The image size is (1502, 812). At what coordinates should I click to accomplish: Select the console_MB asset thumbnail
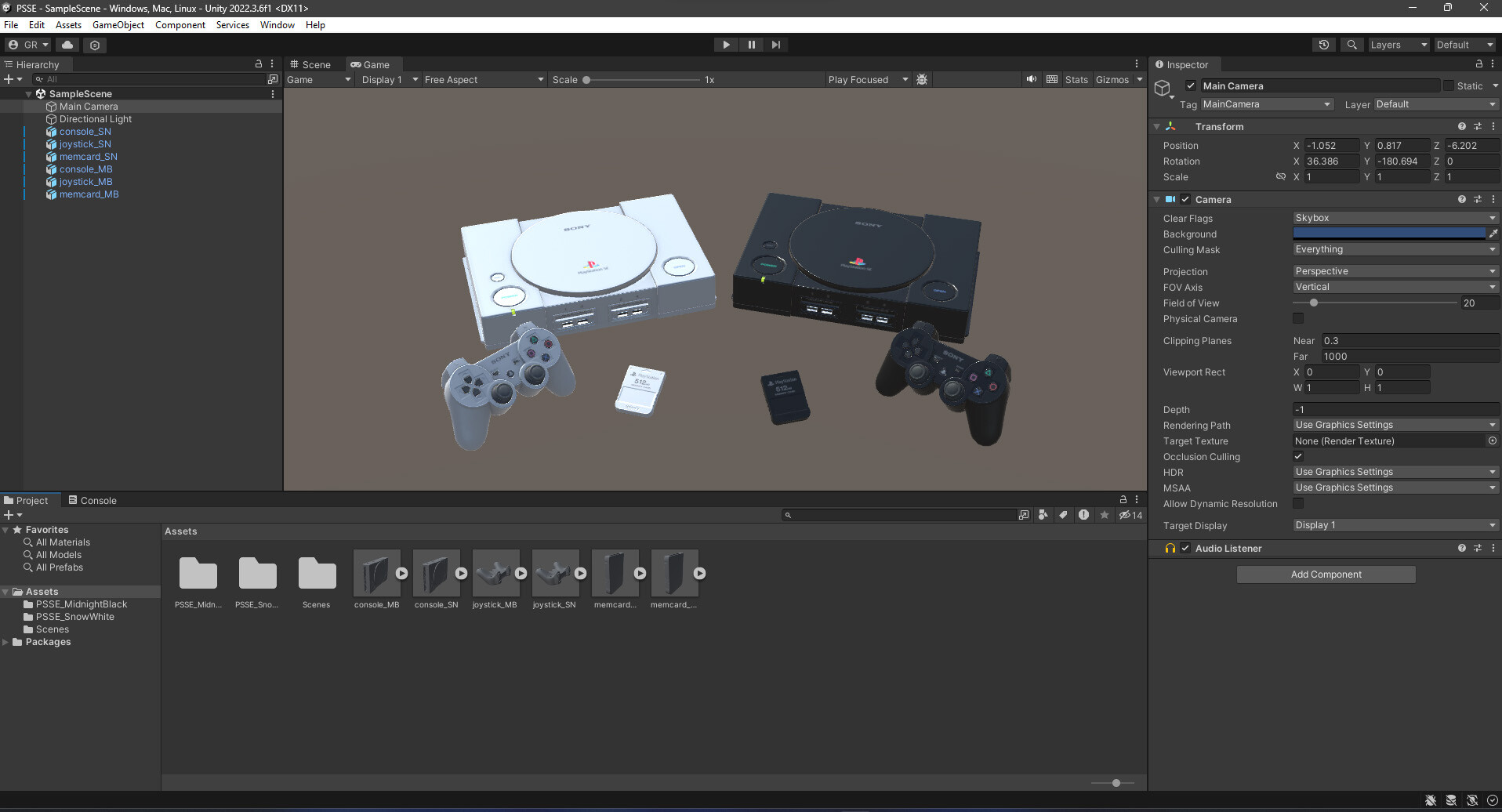(x=376, y=573)
